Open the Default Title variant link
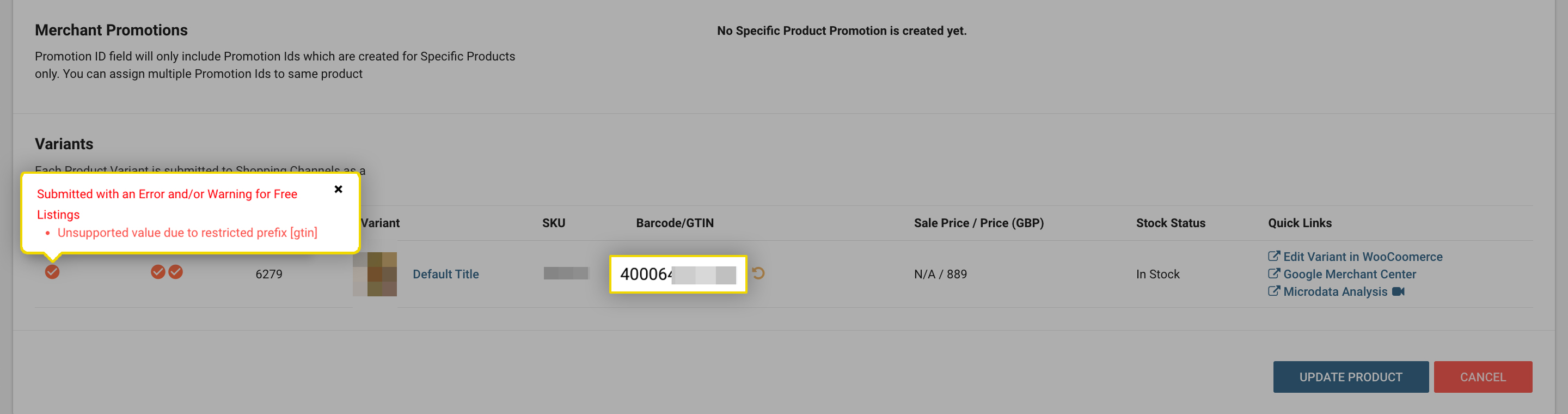 tap(445, 274)
